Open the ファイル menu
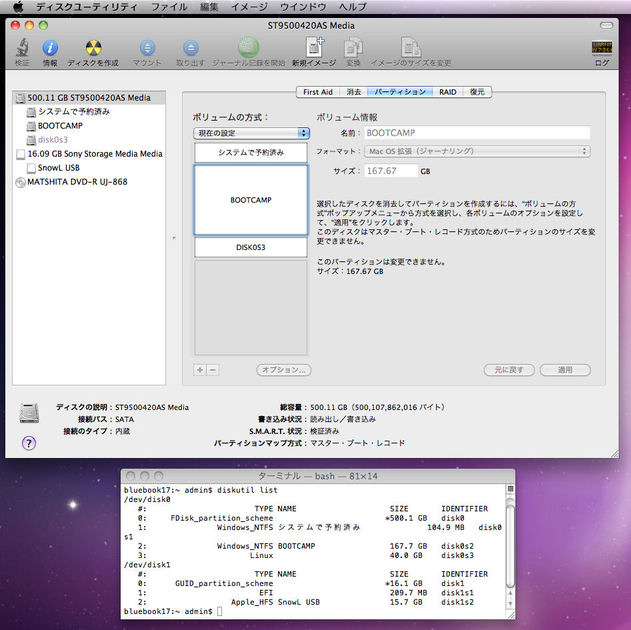This screenshot has height=630, width=631. click(169, 6)
